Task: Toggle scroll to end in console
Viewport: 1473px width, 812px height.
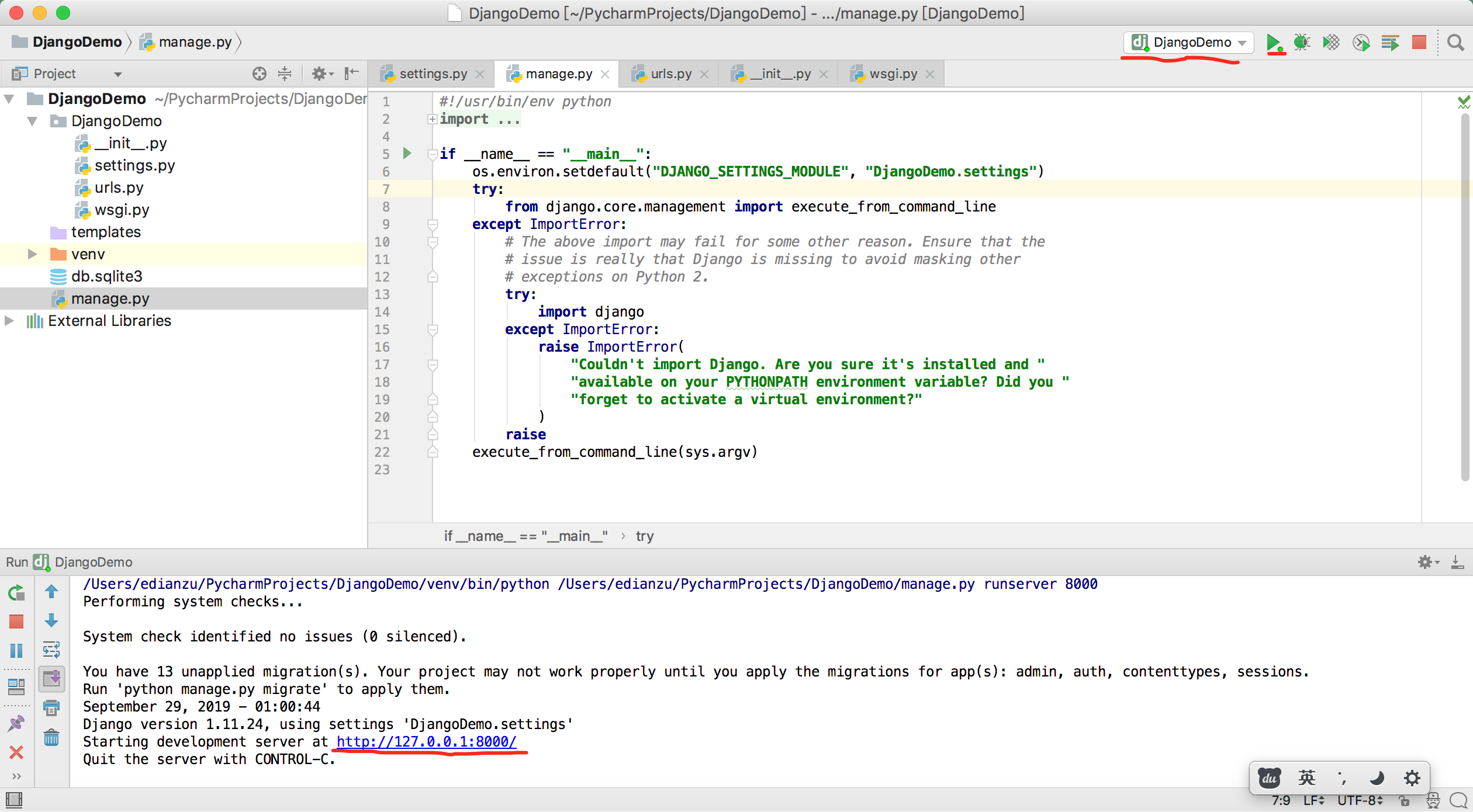Action: [51, 679]
